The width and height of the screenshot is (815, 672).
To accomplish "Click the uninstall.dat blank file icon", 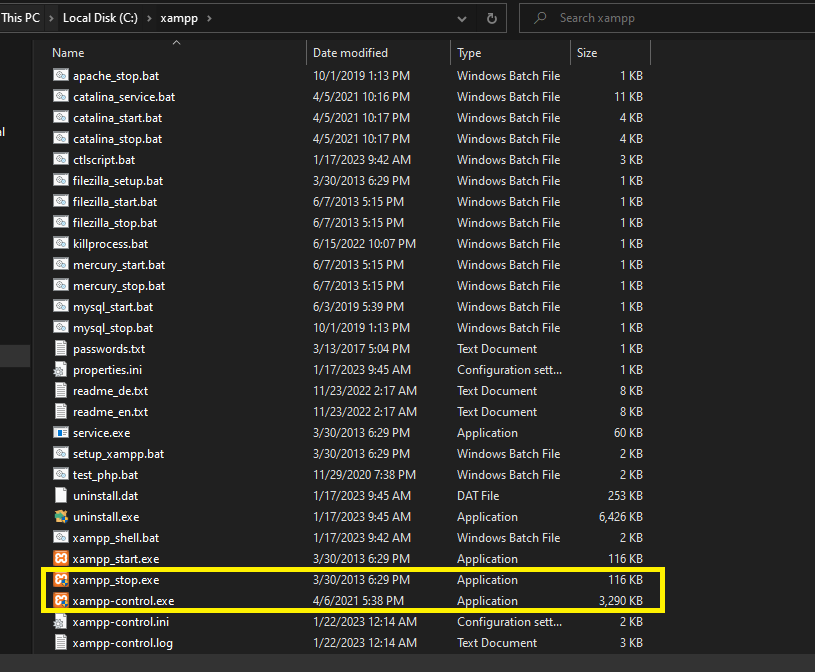I will (61, 495).
